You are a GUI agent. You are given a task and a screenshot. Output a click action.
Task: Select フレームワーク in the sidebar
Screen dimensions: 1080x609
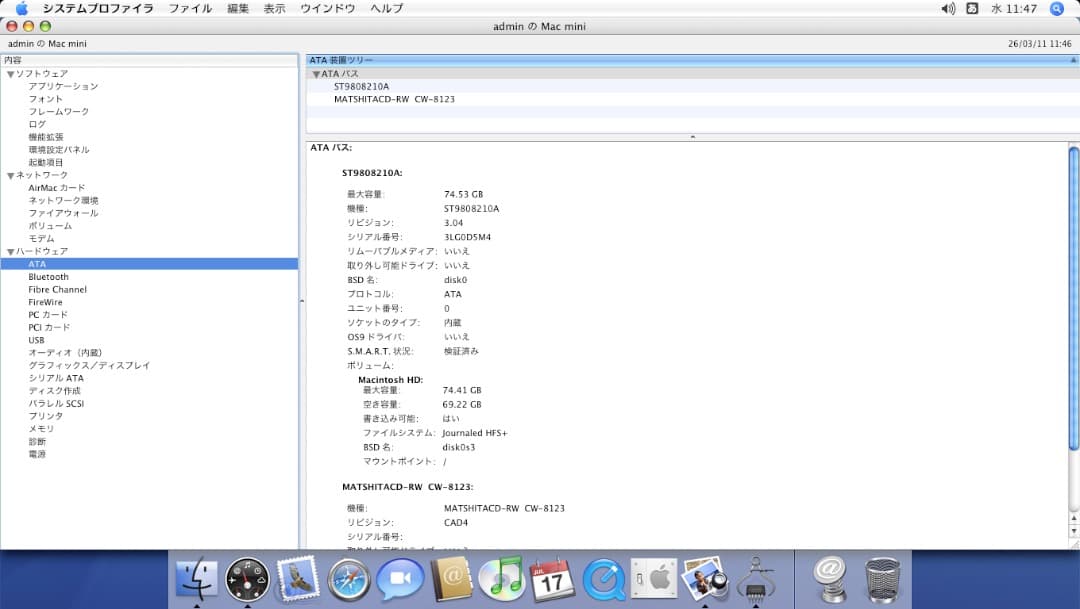pos(59,112)
